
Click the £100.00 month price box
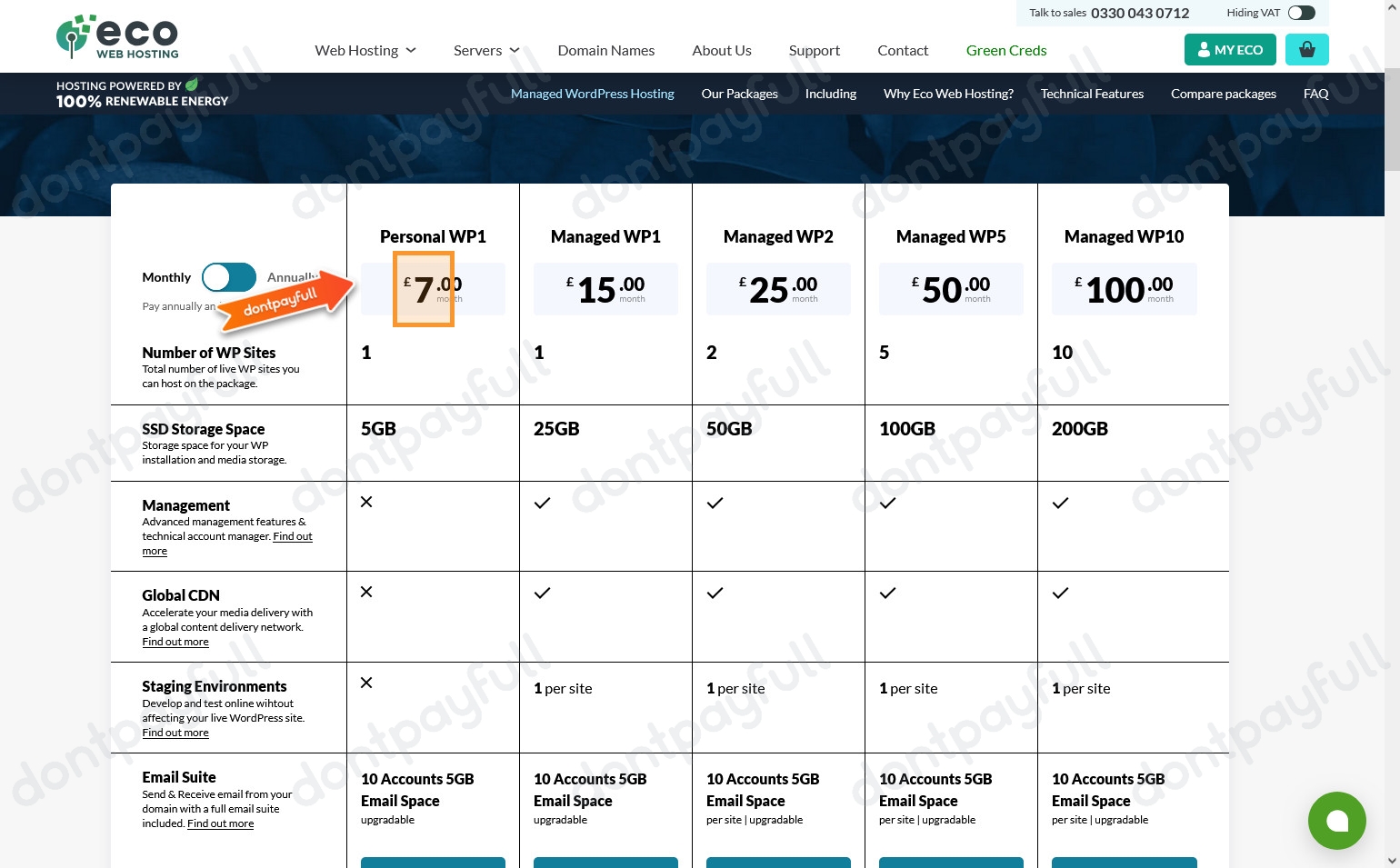click(1124, 289)
